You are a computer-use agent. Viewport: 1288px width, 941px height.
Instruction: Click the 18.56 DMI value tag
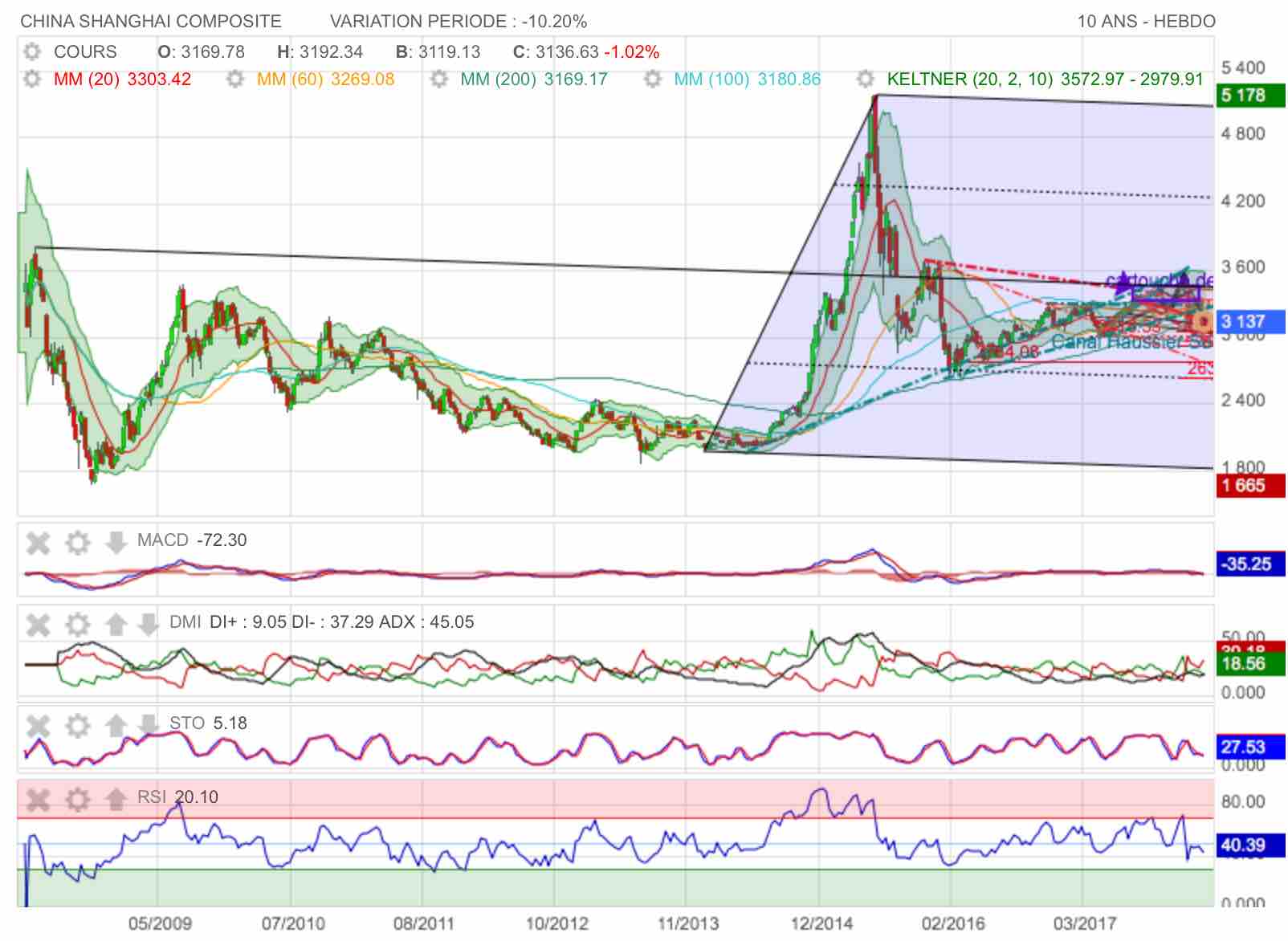(x=1250, y=664)
